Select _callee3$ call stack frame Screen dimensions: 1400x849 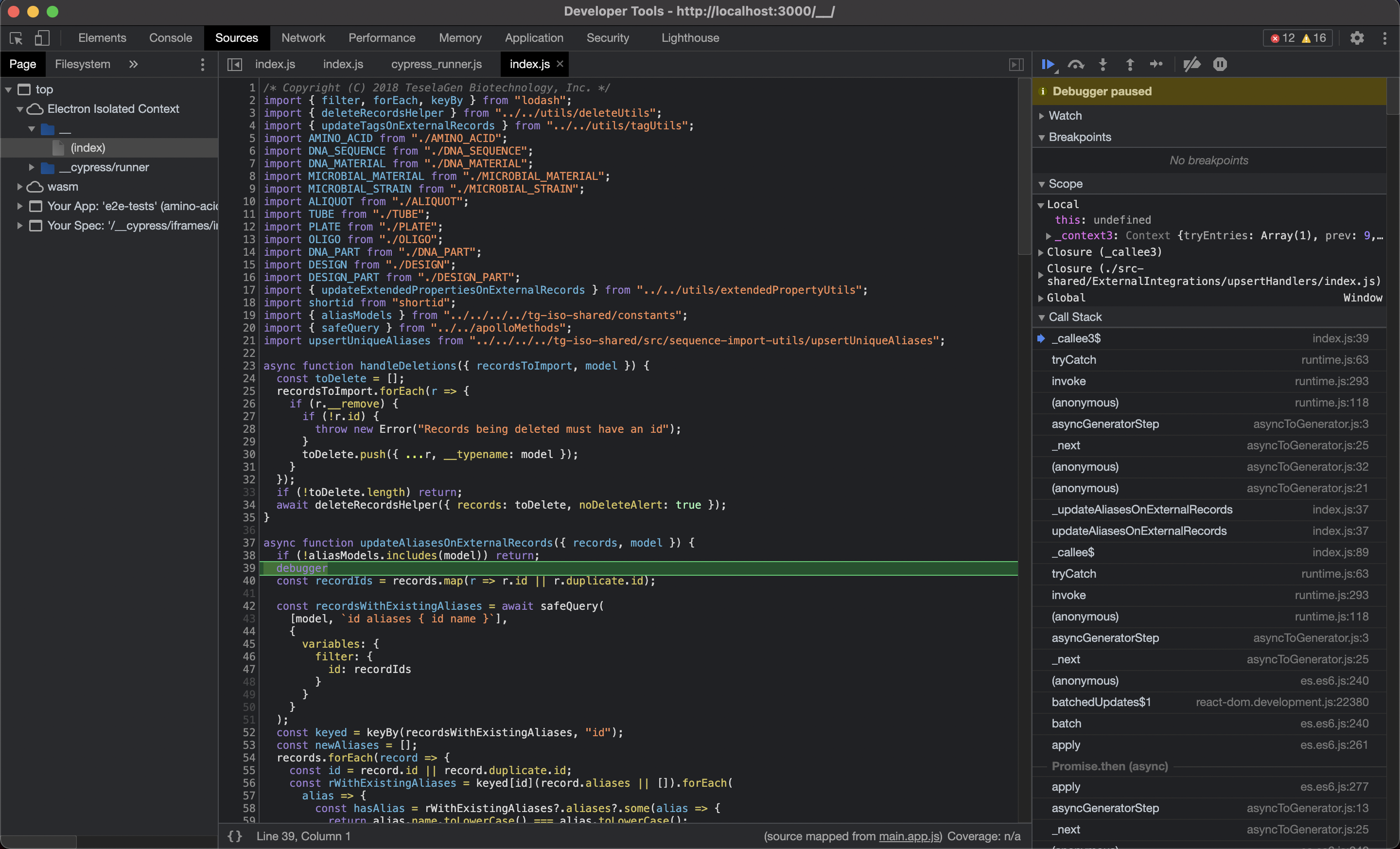tap(1209, 338)
